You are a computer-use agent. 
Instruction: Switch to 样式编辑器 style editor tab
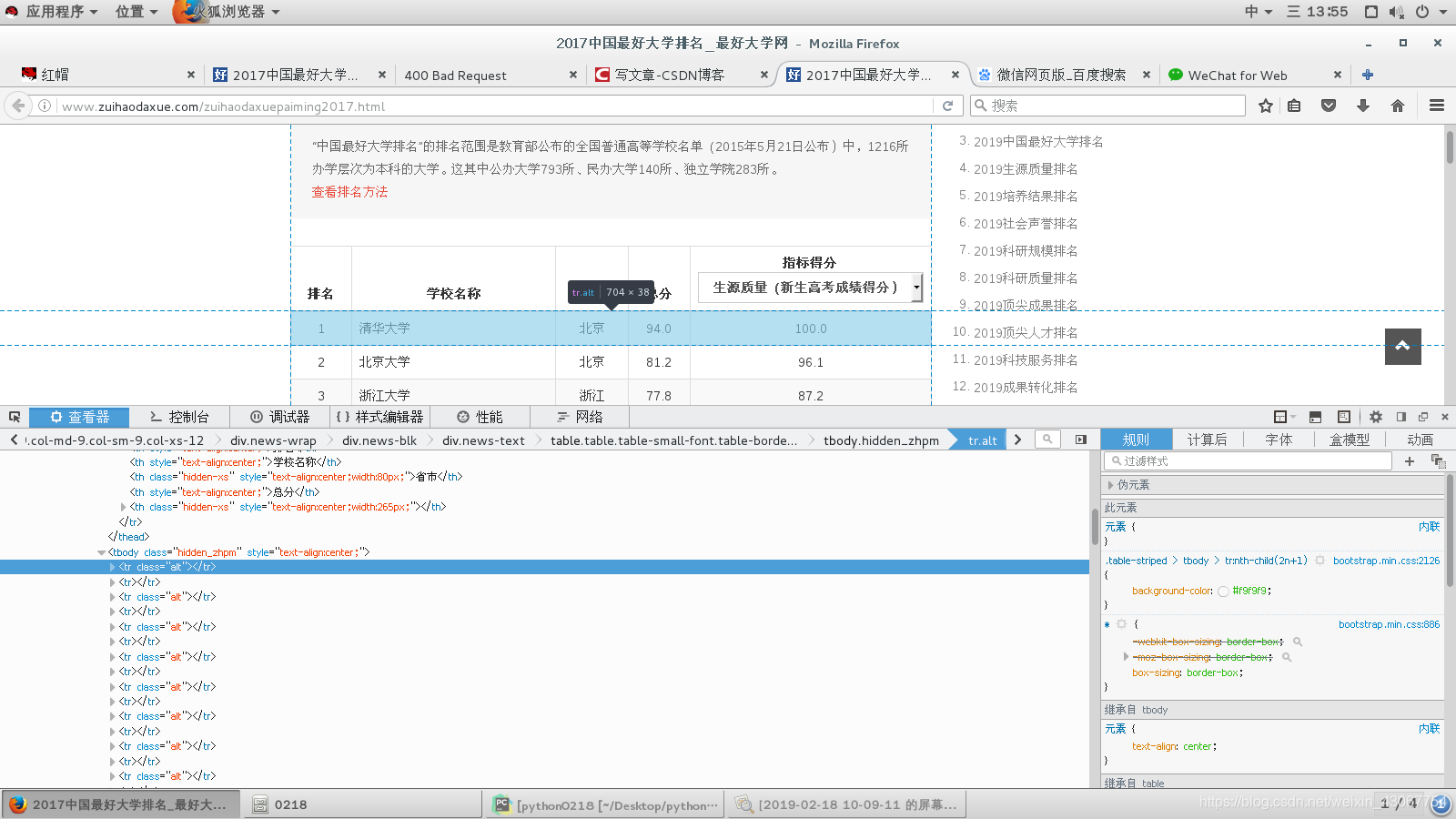coord(379,417)
